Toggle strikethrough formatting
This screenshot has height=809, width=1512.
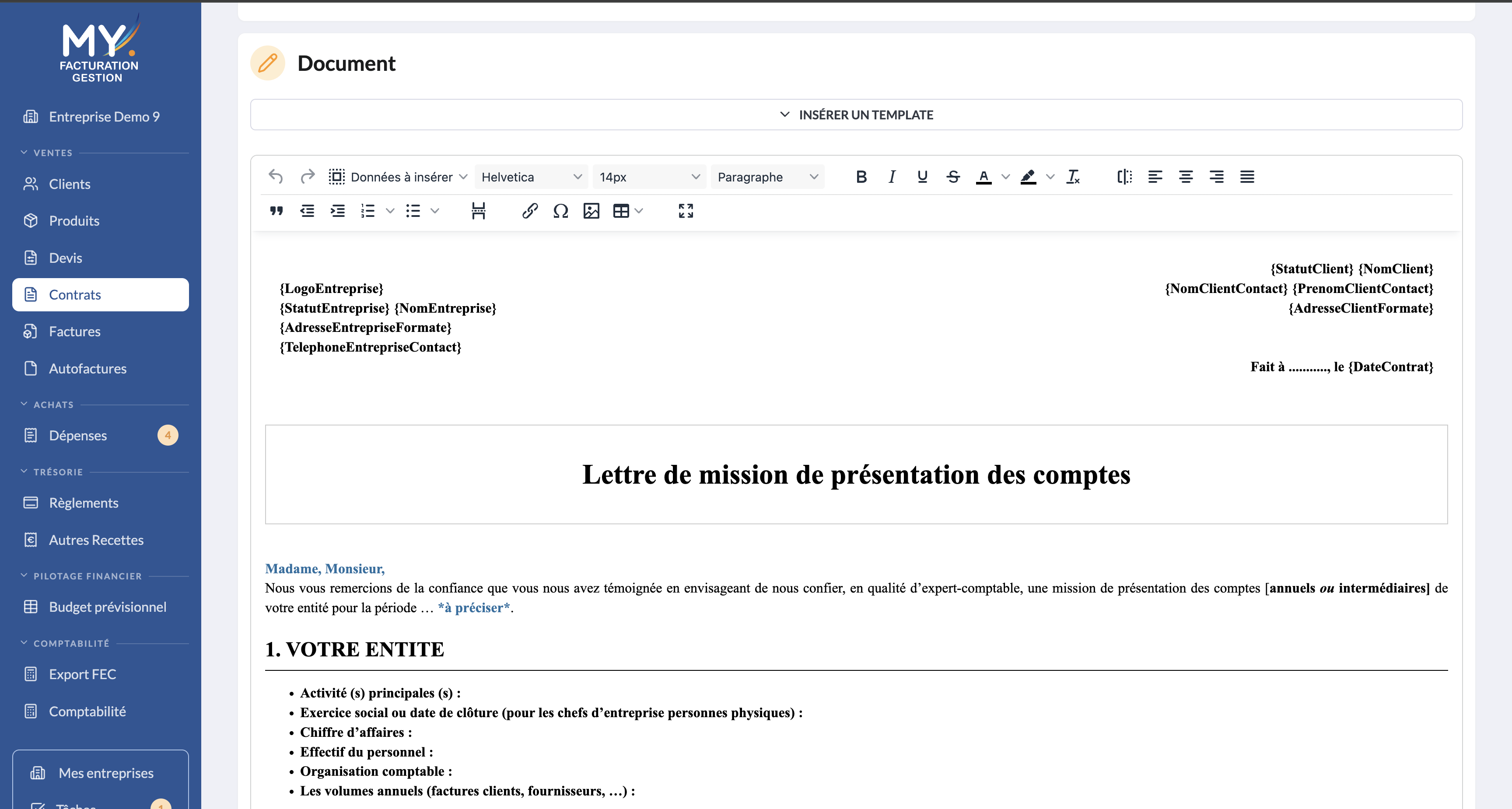coord(953,177)
